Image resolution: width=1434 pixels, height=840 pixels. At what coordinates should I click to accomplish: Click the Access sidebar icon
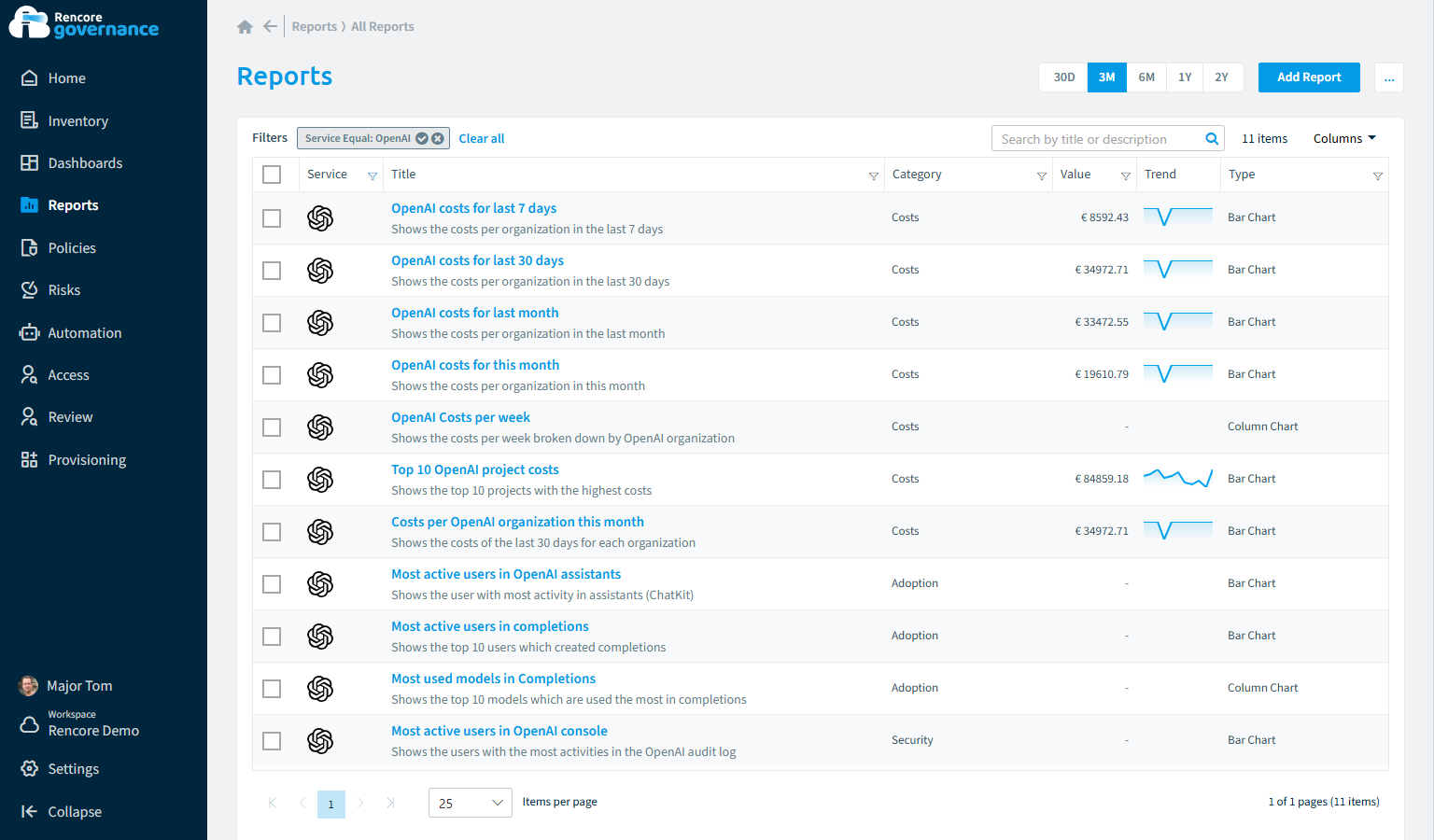tap(29, 375)
